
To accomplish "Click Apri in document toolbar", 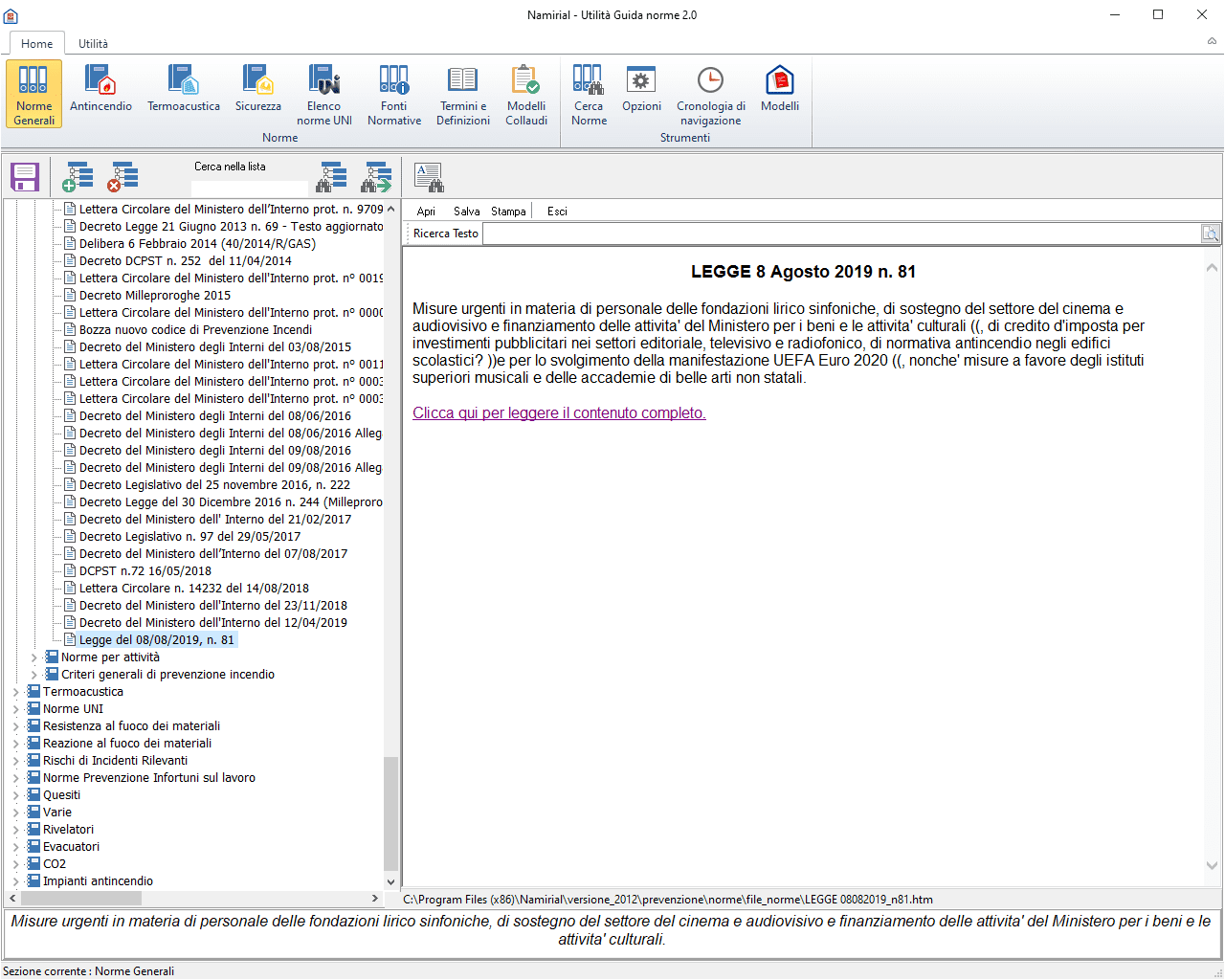I will click(426, 212).
